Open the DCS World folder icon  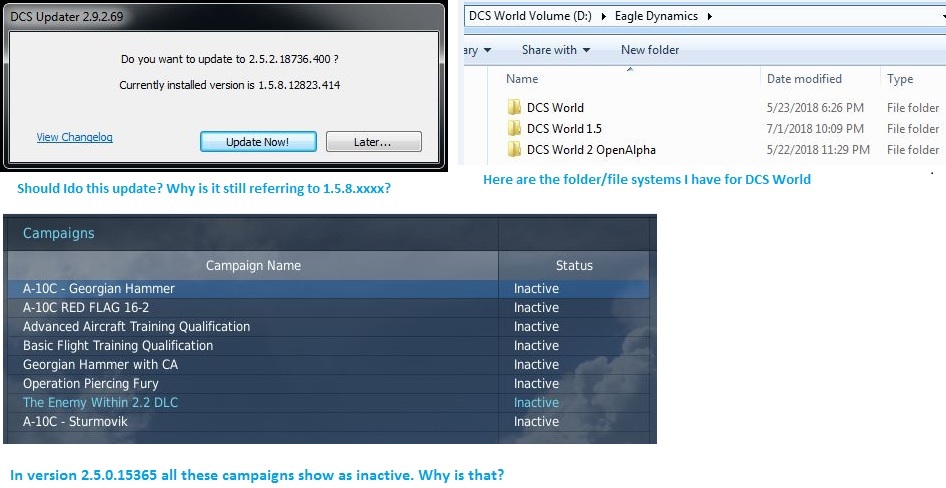click(x=514, y=108)
